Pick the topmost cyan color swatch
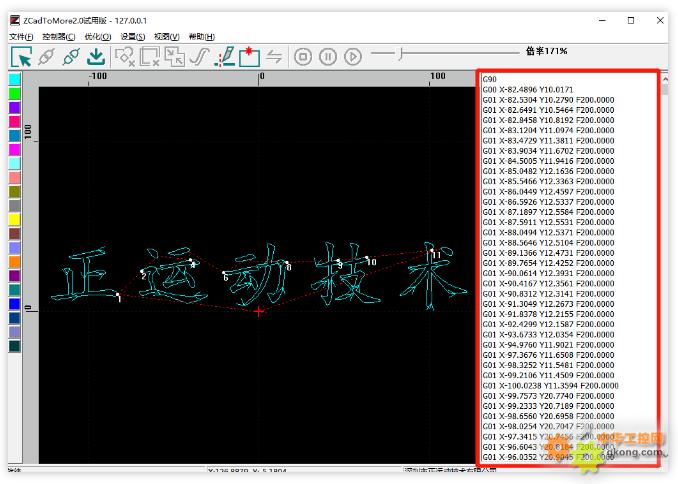 coord(15,79)
